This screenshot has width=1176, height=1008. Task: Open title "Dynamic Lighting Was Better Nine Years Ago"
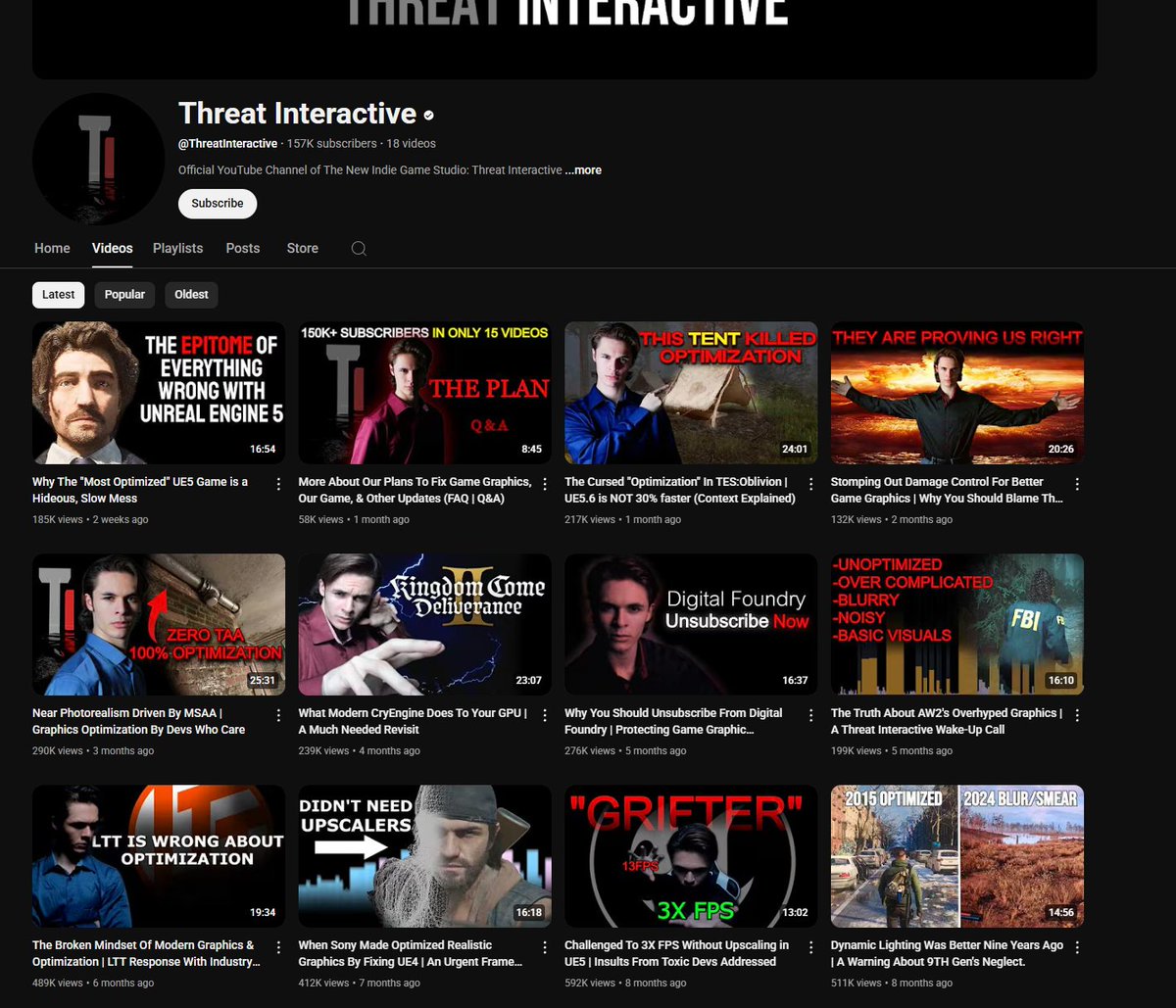pos(947,953)
